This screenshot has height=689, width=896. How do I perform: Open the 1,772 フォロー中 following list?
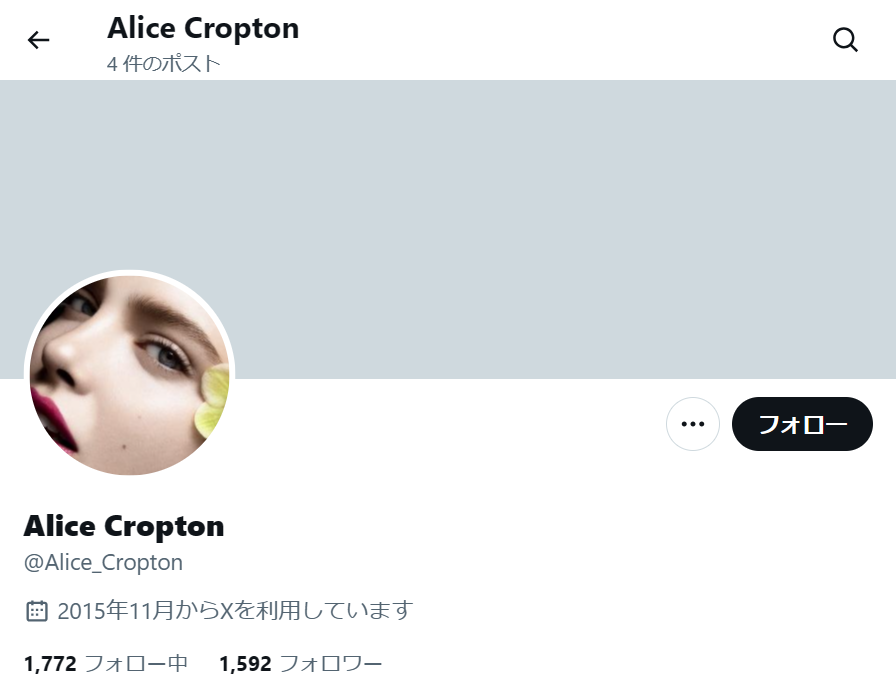[106, 664]
